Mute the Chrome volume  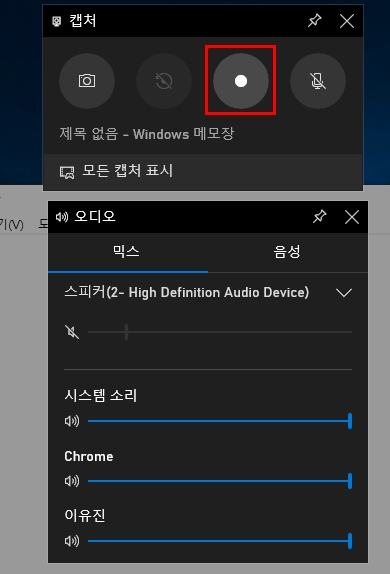[x=72, y=481]
